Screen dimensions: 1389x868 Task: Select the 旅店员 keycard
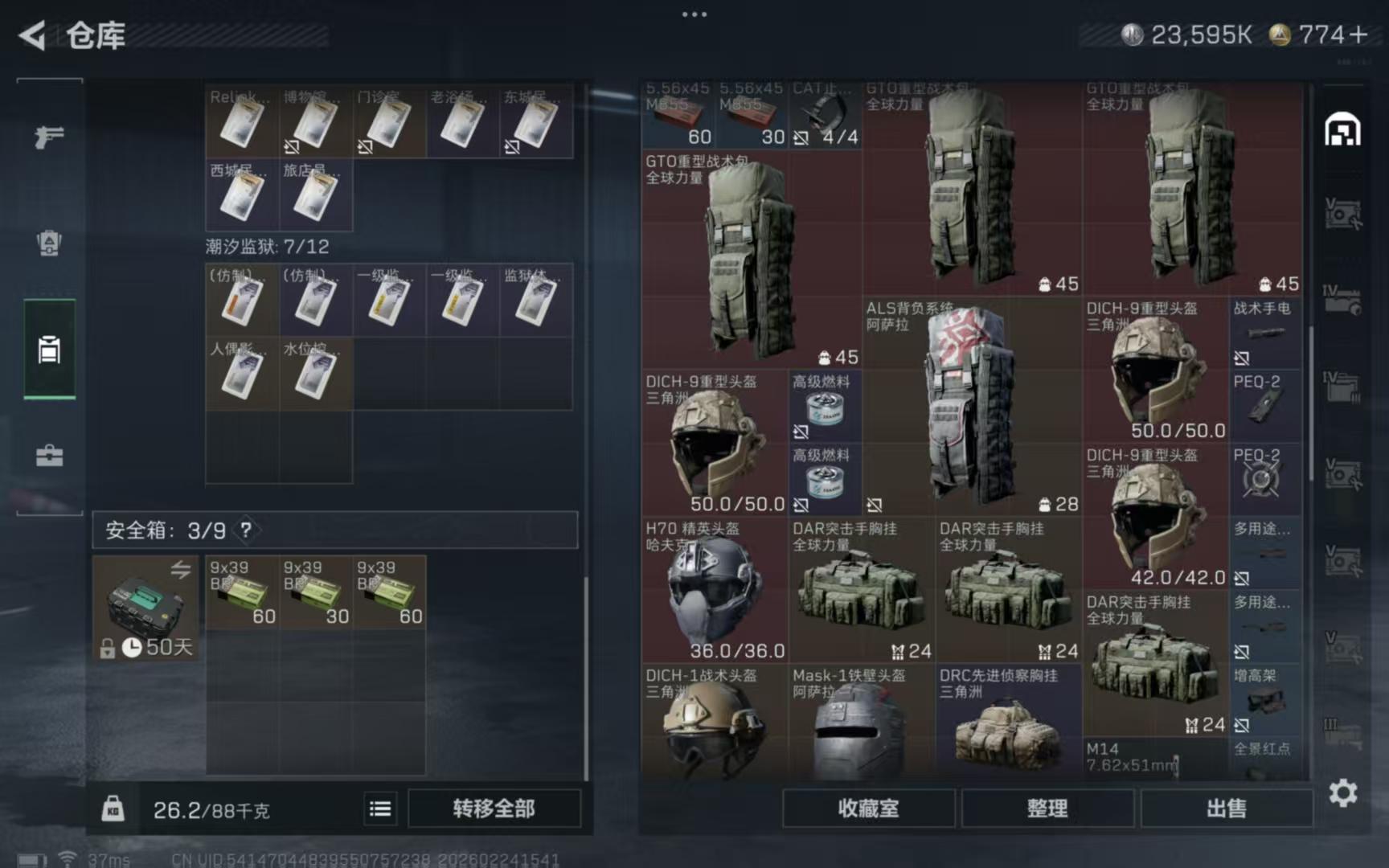[316, 194]
